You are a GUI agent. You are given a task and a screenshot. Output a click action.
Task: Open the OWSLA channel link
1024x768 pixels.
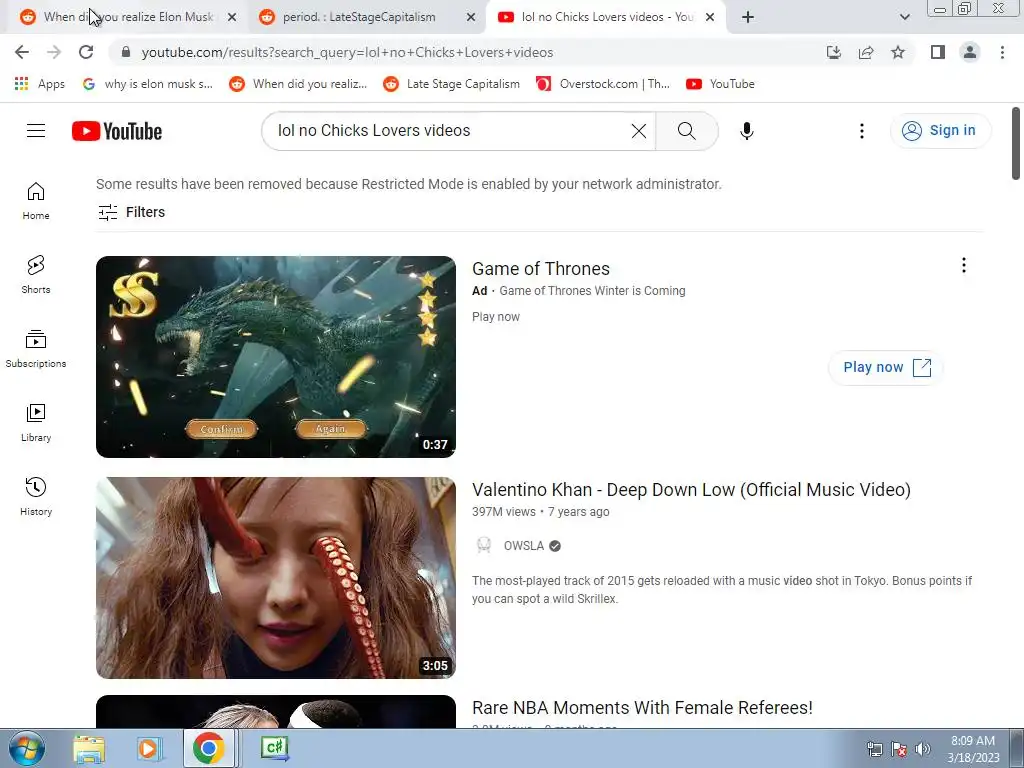[524, 546]
